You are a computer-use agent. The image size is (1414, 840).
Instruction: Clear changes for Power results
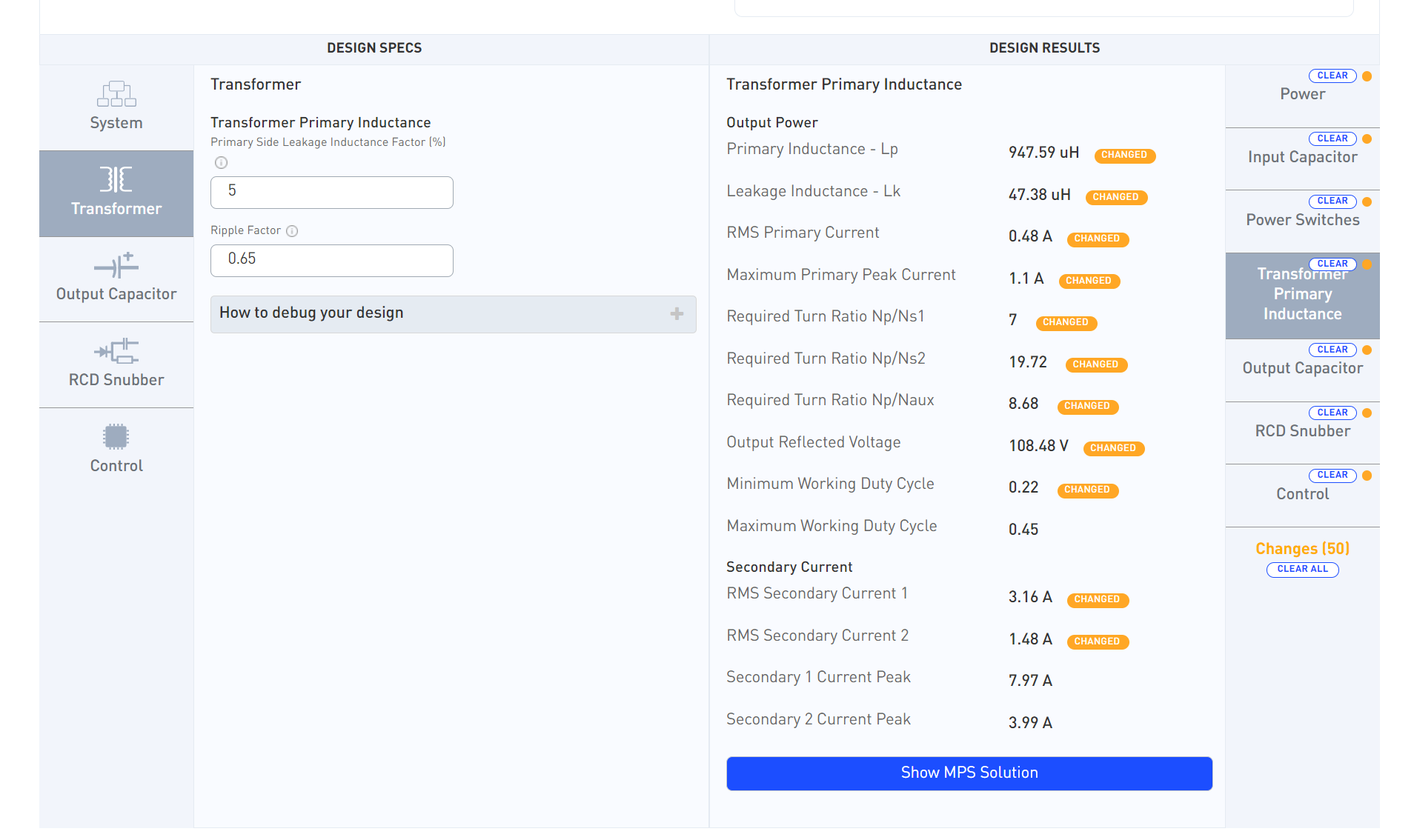point(1332,76)
